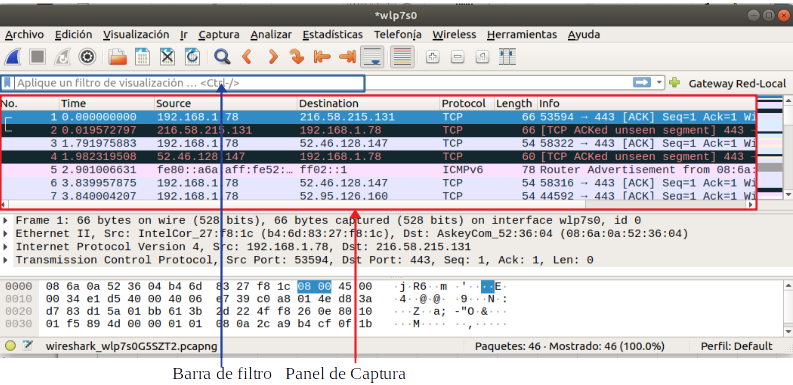Click the packet list horizontal scrollbar
The height and width of the screenshot is (385, 793).
[378, 204]
